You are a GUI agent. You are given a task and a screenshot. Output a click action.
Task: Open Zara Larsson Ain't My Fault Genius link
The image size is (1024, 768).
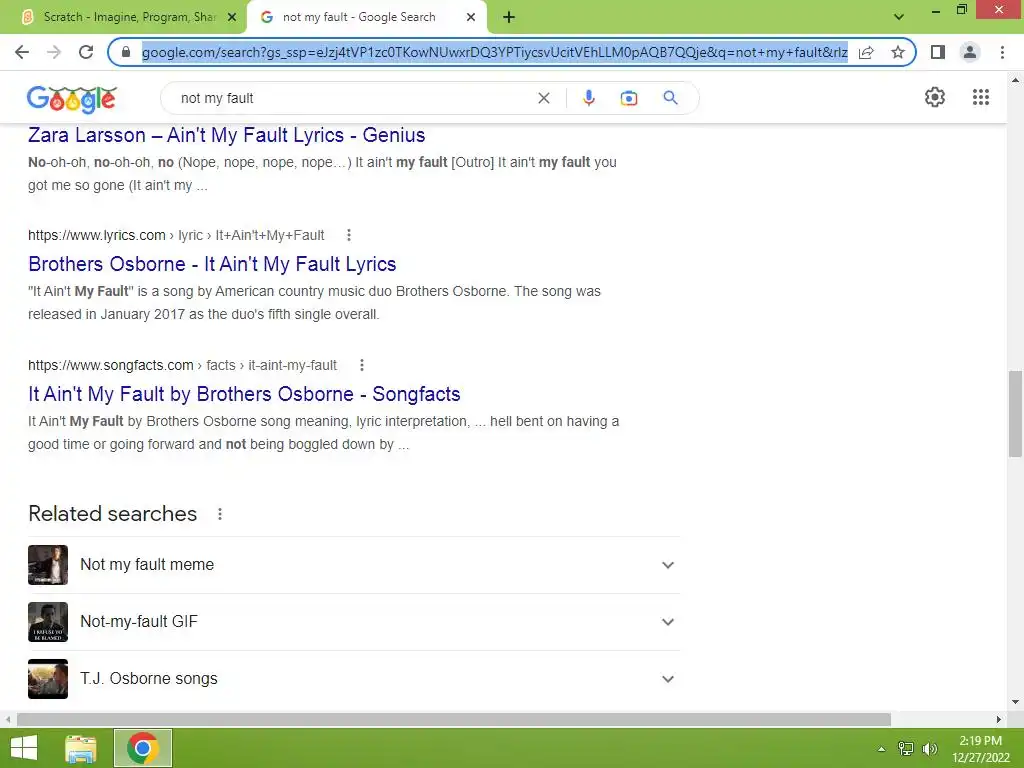[227, 135]
